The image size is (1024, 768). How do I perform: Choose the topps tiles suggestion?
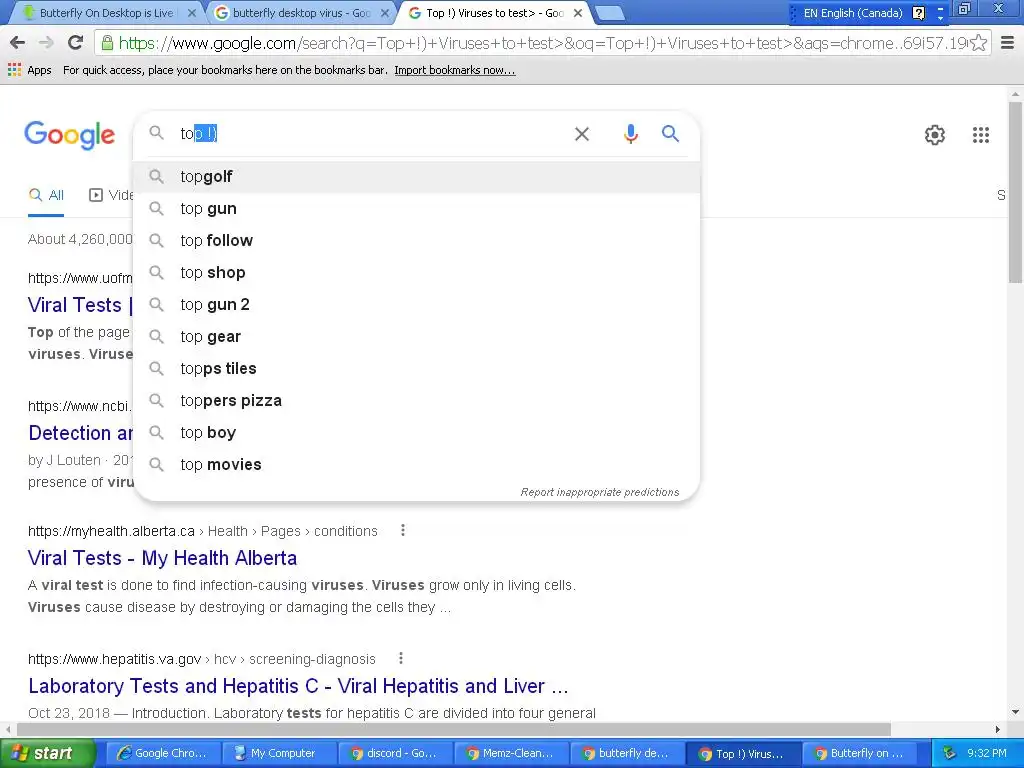click(x=417, y=369)
